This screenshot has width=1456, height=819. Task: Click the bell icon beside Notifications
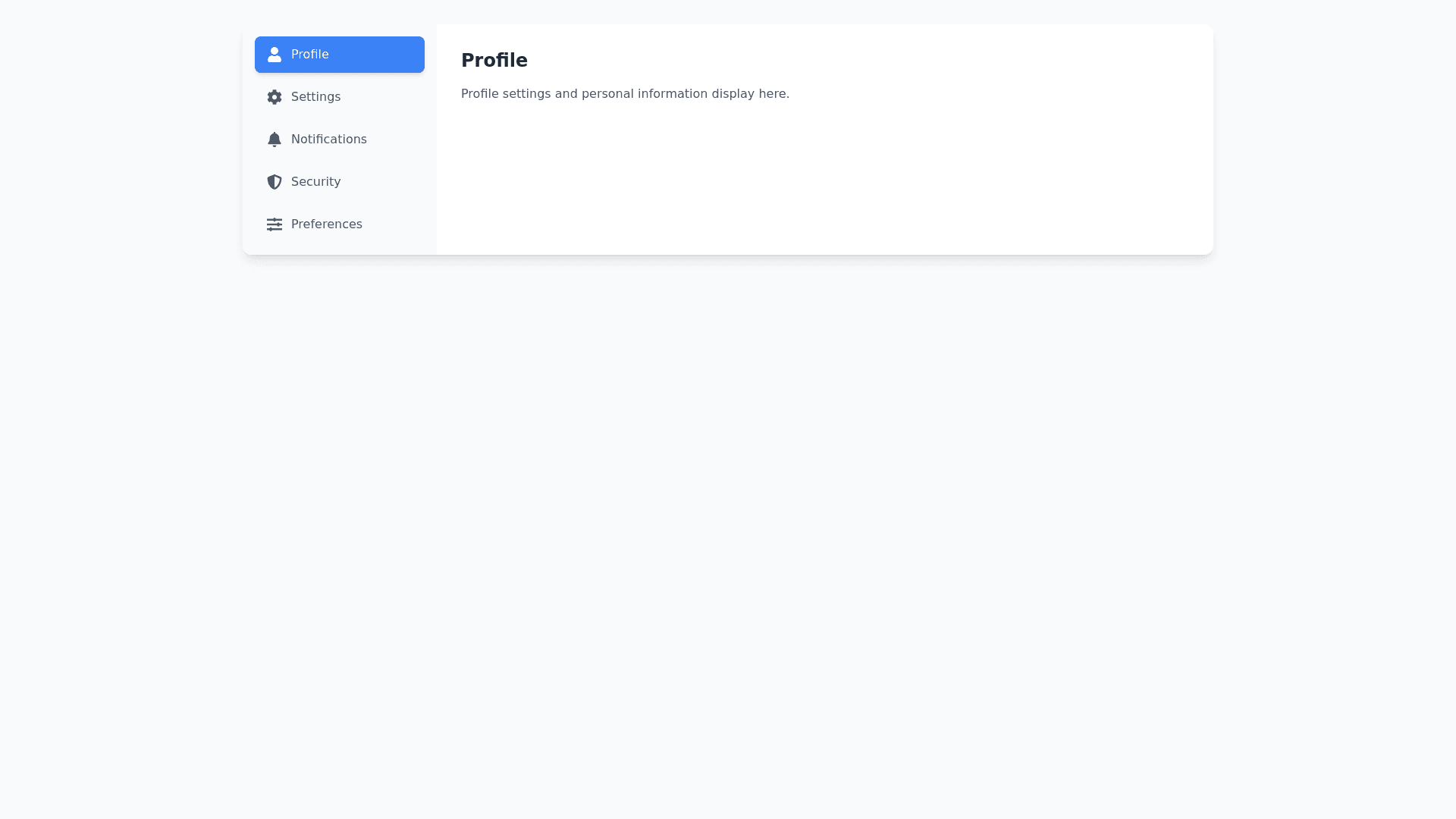coord(275,140)
